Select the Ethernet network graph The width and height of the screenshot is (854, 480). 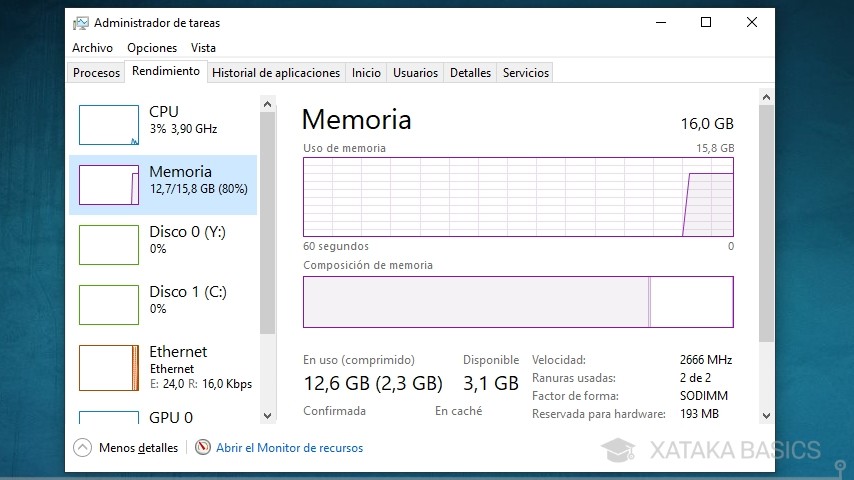109,367
